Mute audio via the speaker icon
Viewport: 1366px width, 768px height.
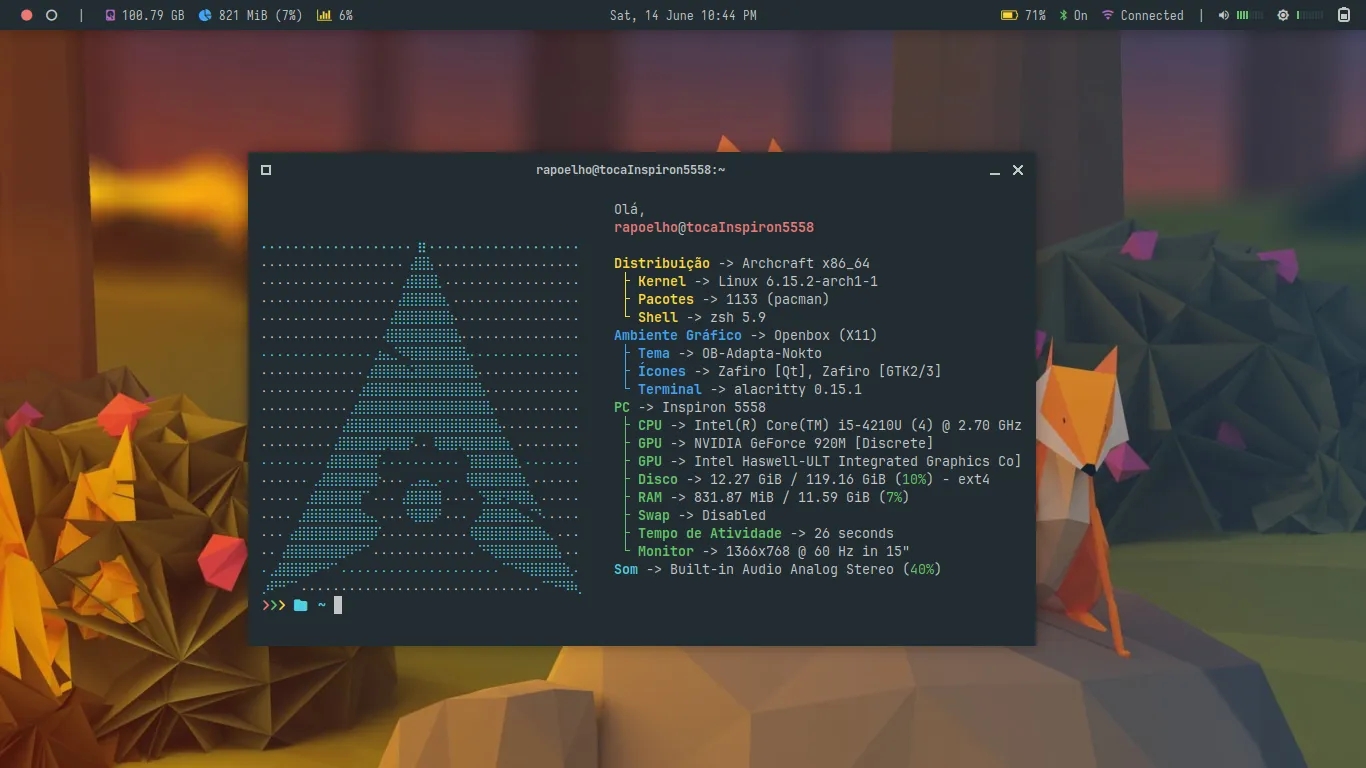point(1224,15)
